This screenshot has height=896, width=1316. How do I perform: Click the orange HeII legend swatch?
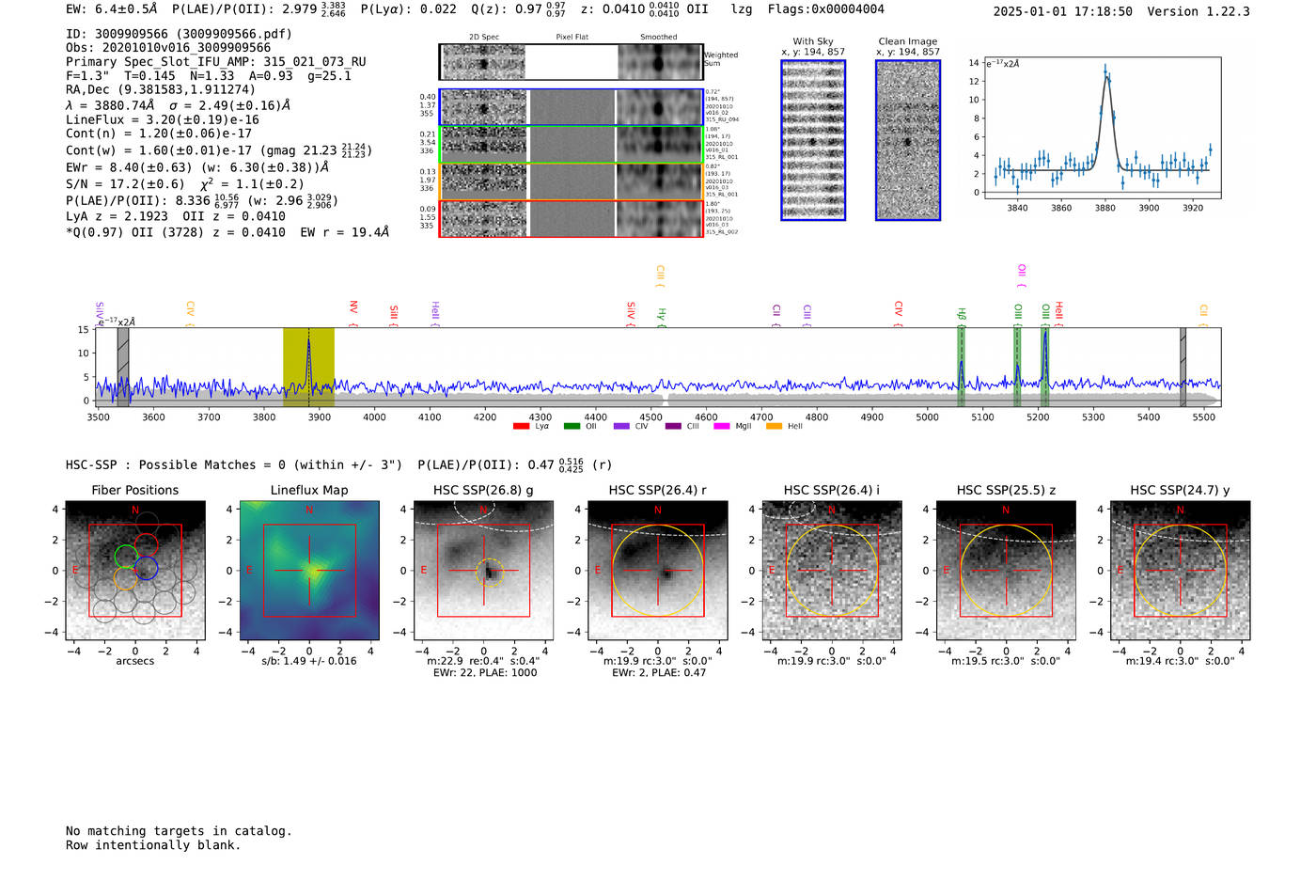[774, 427]
